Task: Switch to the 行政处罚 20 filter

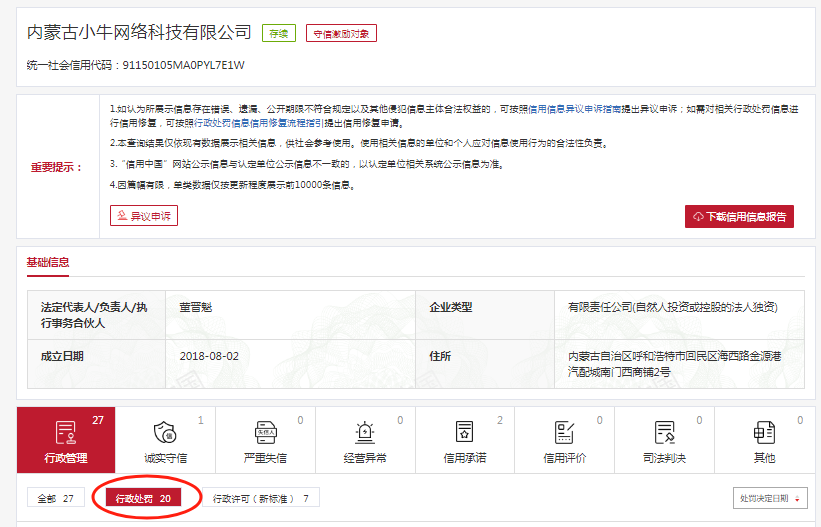Action: coord(143,498)
